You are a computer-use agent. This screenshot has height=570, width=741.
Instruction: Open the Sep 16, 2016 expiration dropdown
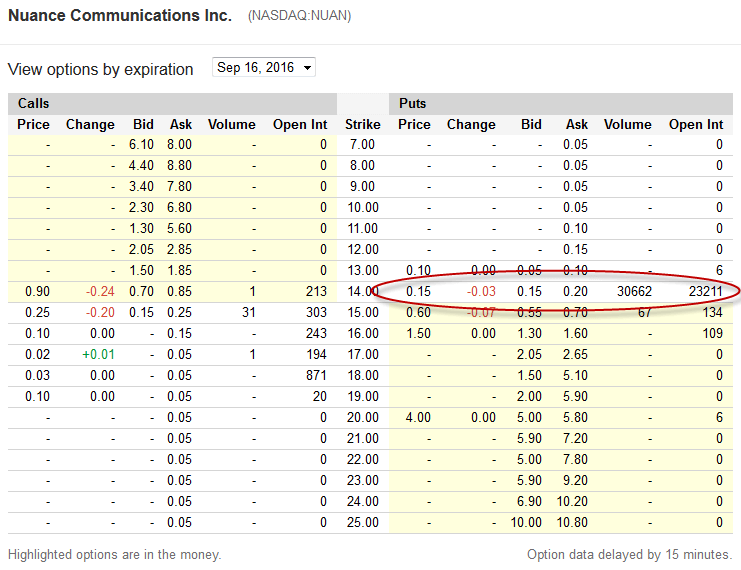[264, 68]
